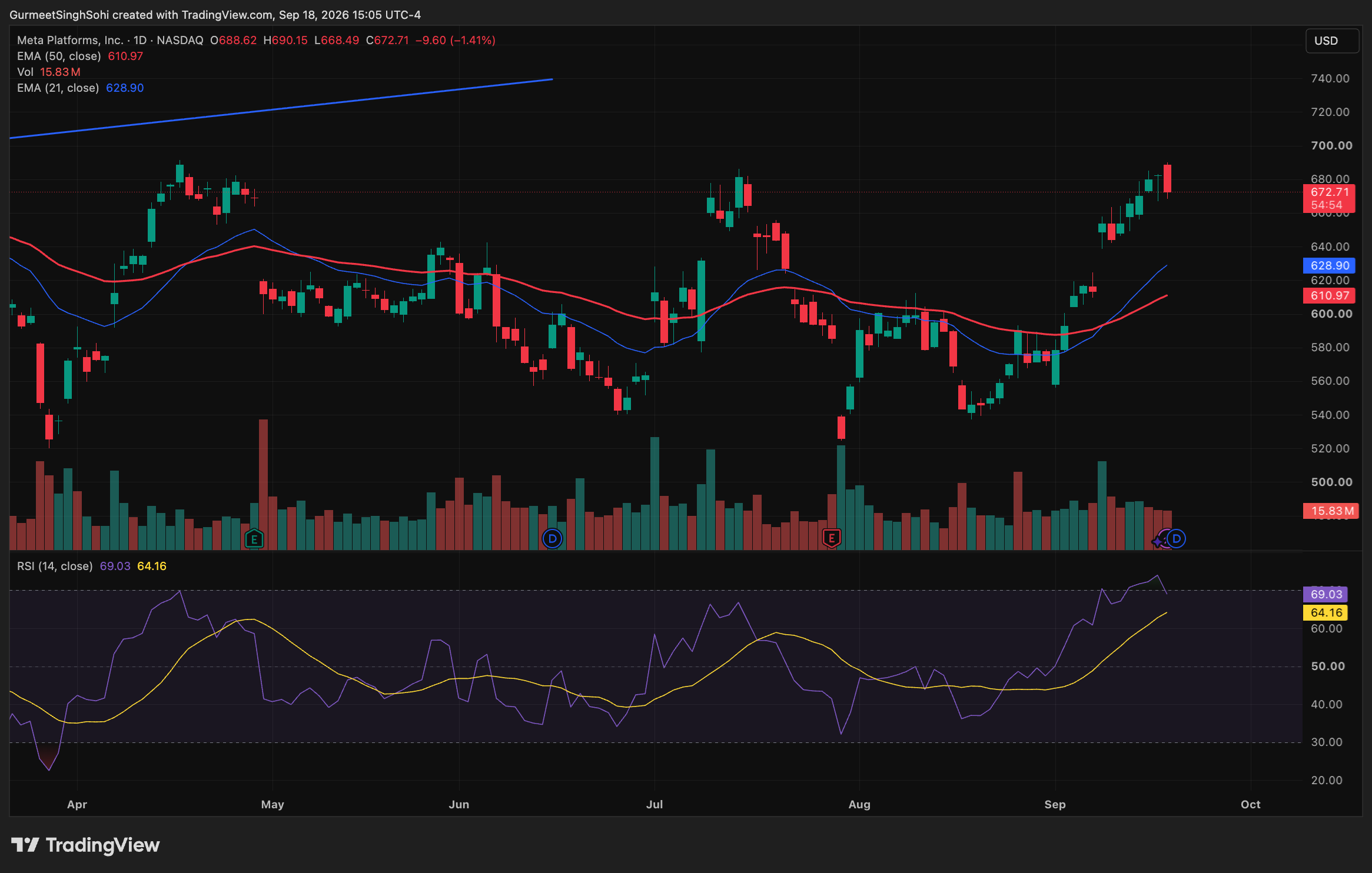Image resolution: width=1372 pixels, height=873 pixels.
Task: Click the low value L668.49
Action: tap(337, 40)
